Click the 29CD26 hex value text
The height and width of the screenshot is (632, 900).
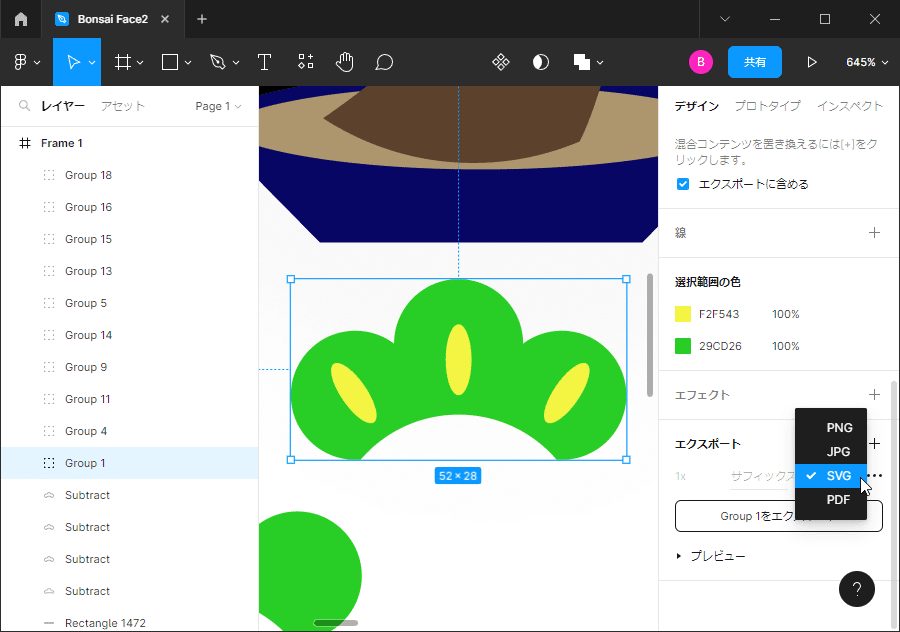point(720,346)
